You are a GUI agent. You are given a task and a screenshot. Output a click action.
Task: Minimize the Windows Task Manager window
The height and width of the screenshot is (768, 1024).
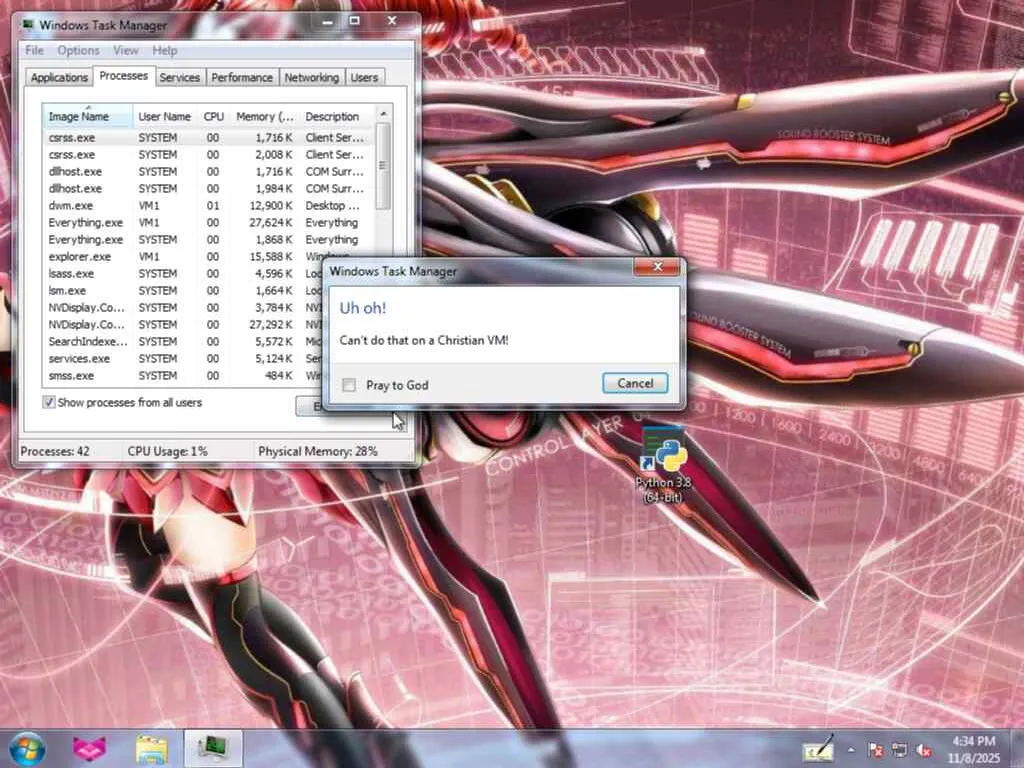[x=328, y=22]
